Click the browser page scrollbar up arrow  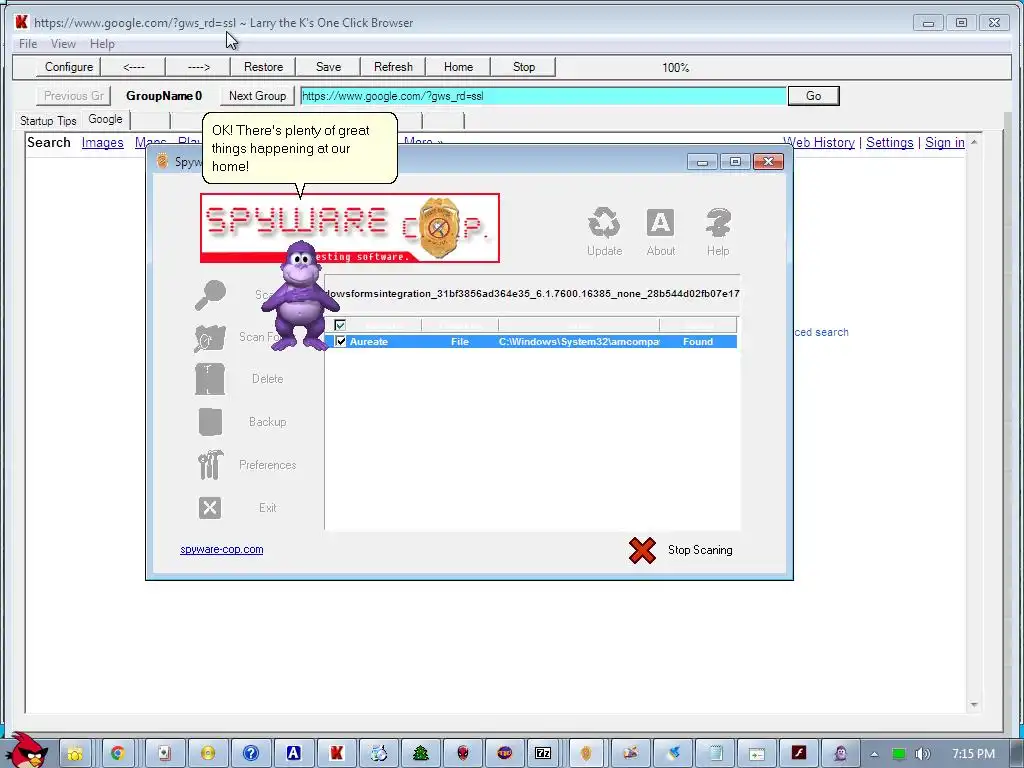point(974,142)
